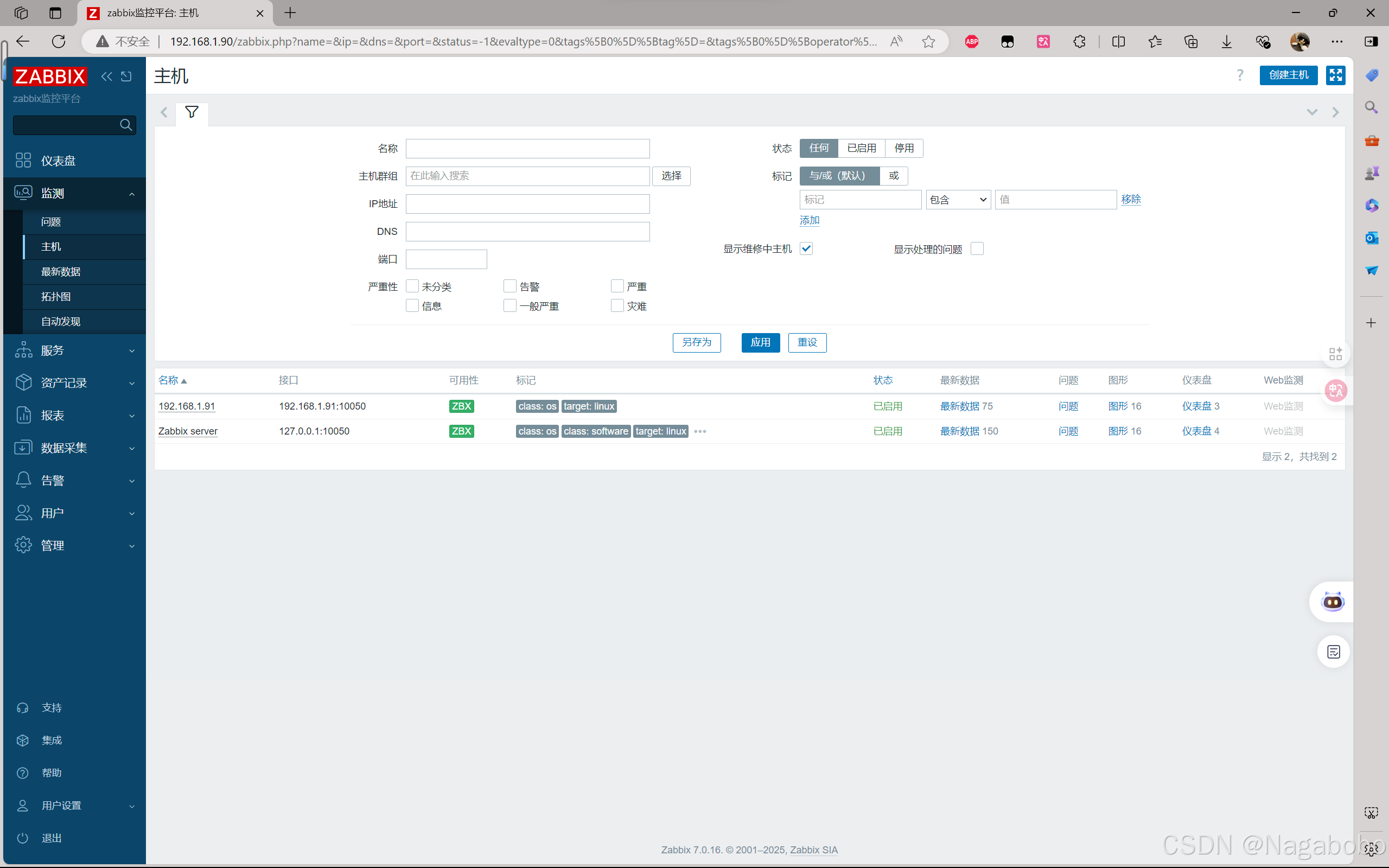Screen dimensions: 1389x868
Task: Go to 拓扑图 menu item
Action: coord(56,297)
